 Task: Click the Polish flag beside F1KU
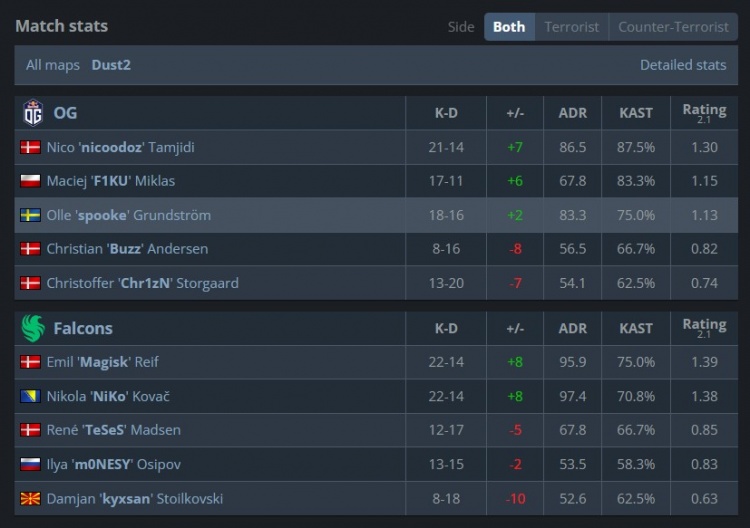point(30,181)
